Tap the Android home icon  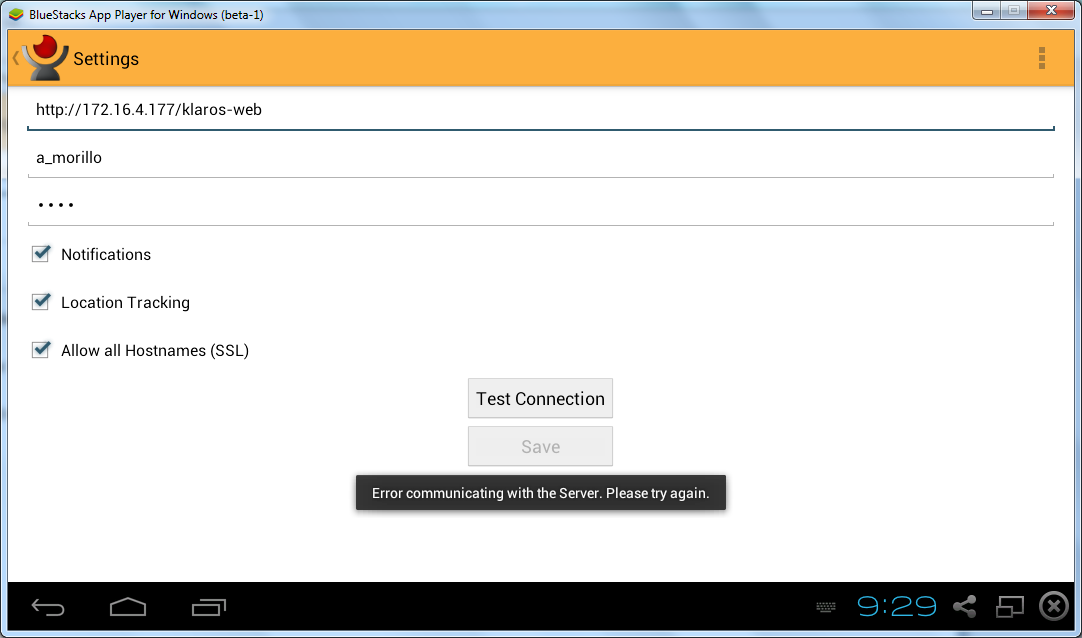point(128,607)
